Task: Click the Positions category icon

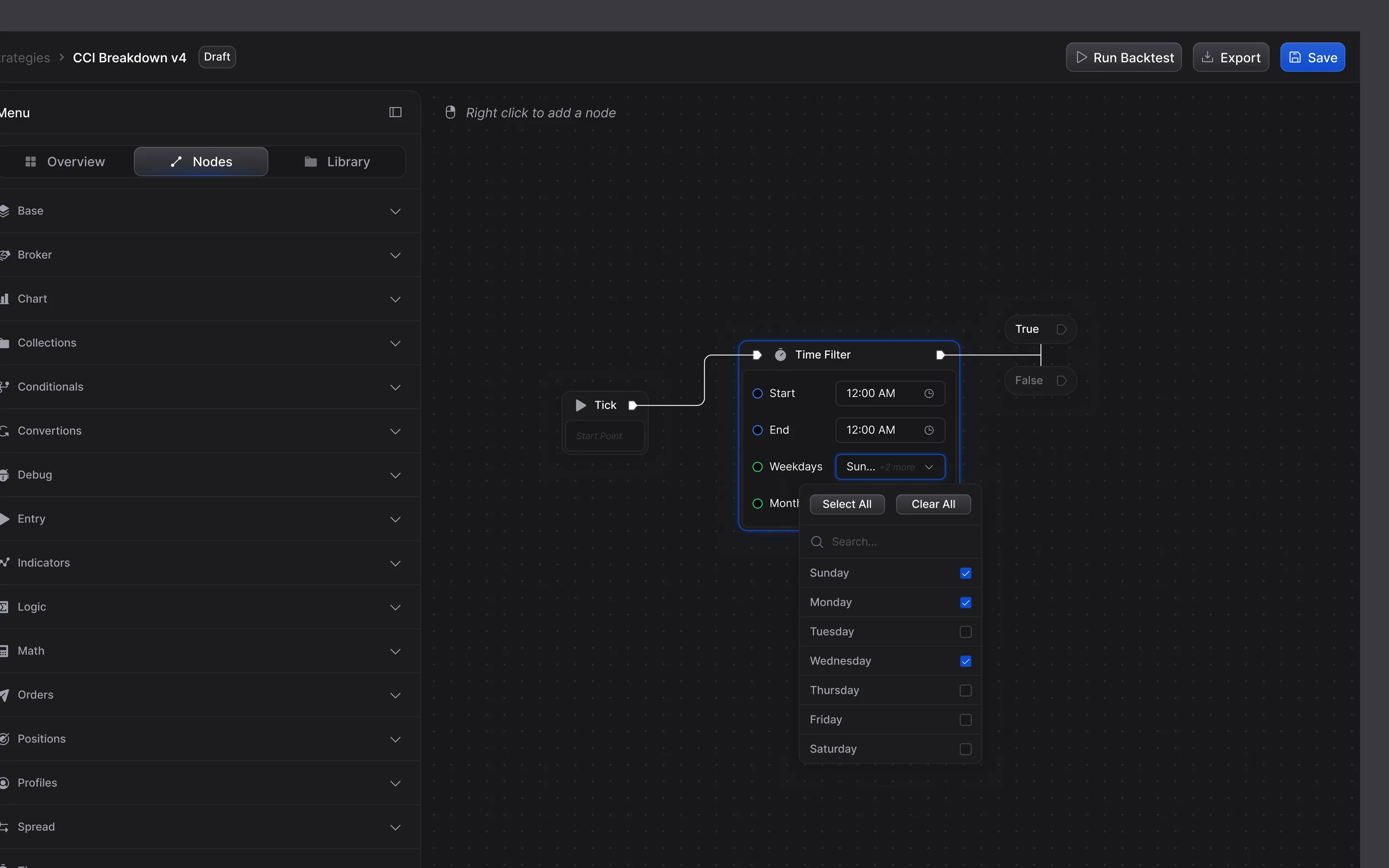Action: 5,739
